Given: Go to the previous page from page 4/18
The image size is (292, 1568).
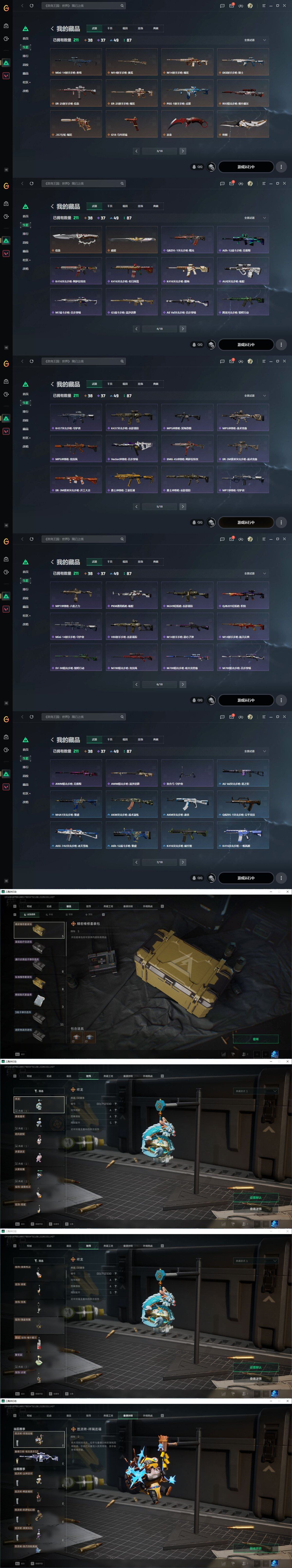Looking at the screenshot, I should (x=137, y=329).
